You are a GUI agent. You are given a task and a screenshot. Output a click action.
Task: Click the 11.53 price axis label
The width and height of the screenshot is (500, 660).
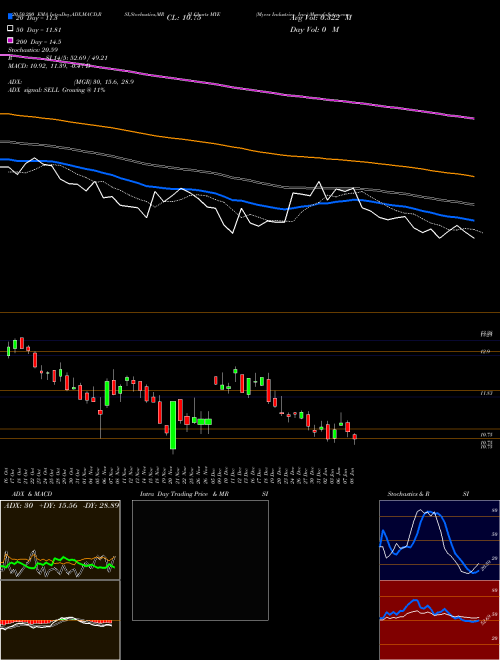(x=486, y=393)
